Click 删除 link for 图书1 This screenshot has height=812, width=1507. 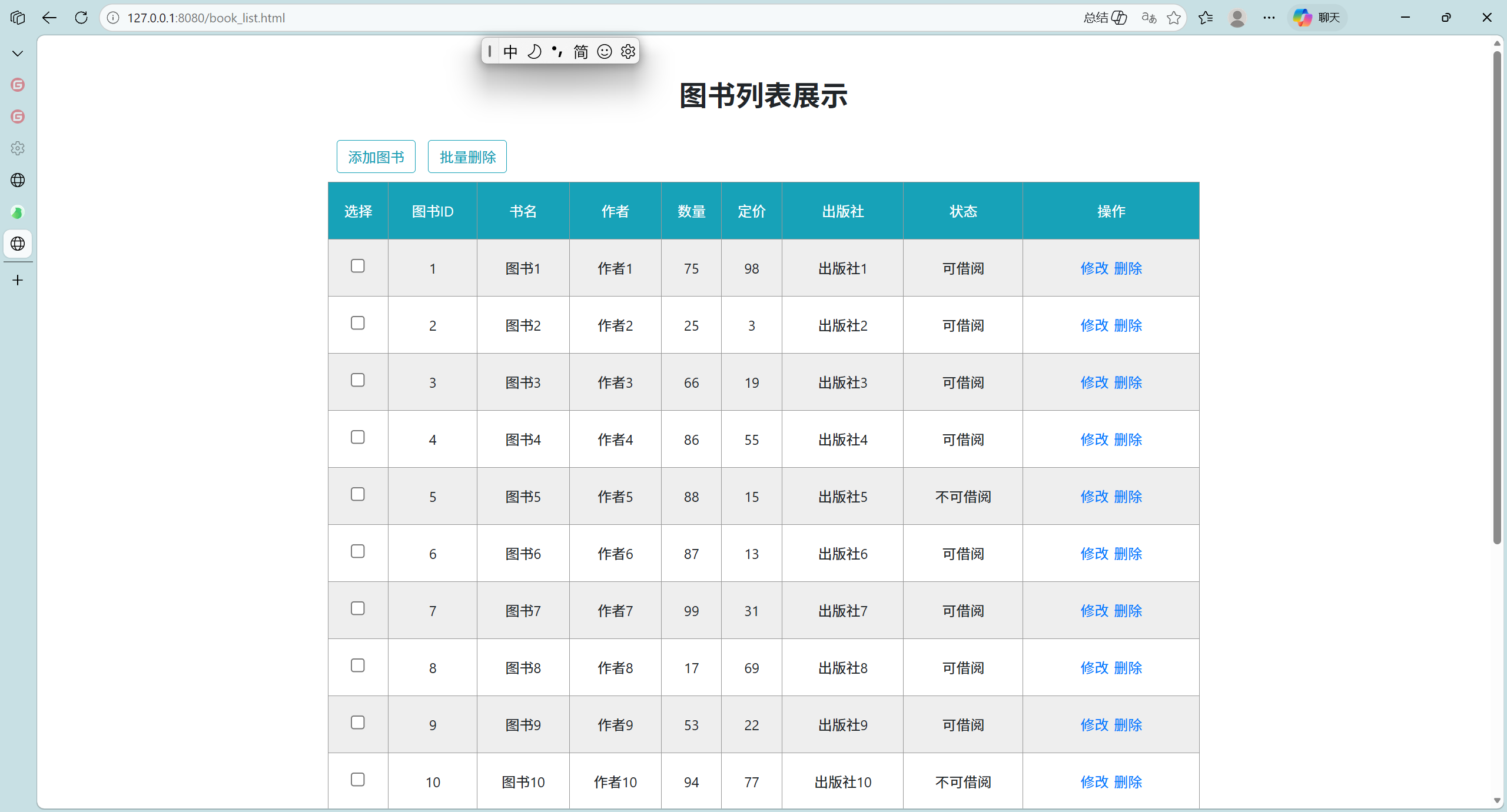tap(1128, 268)
